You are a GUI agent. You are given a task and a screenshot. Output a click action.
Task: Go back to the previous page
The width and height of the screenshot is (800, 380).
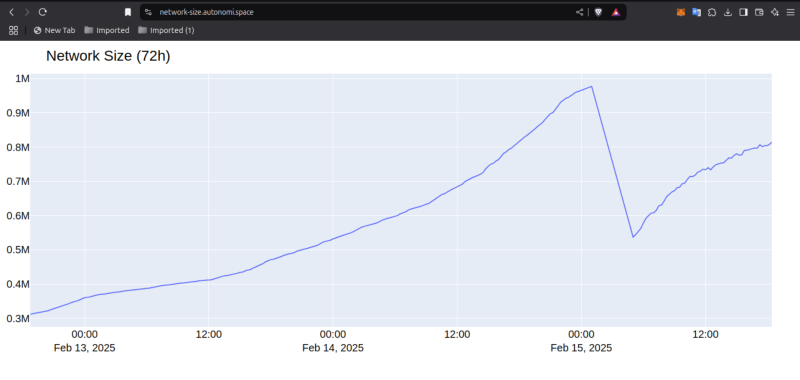coord(12,12)
